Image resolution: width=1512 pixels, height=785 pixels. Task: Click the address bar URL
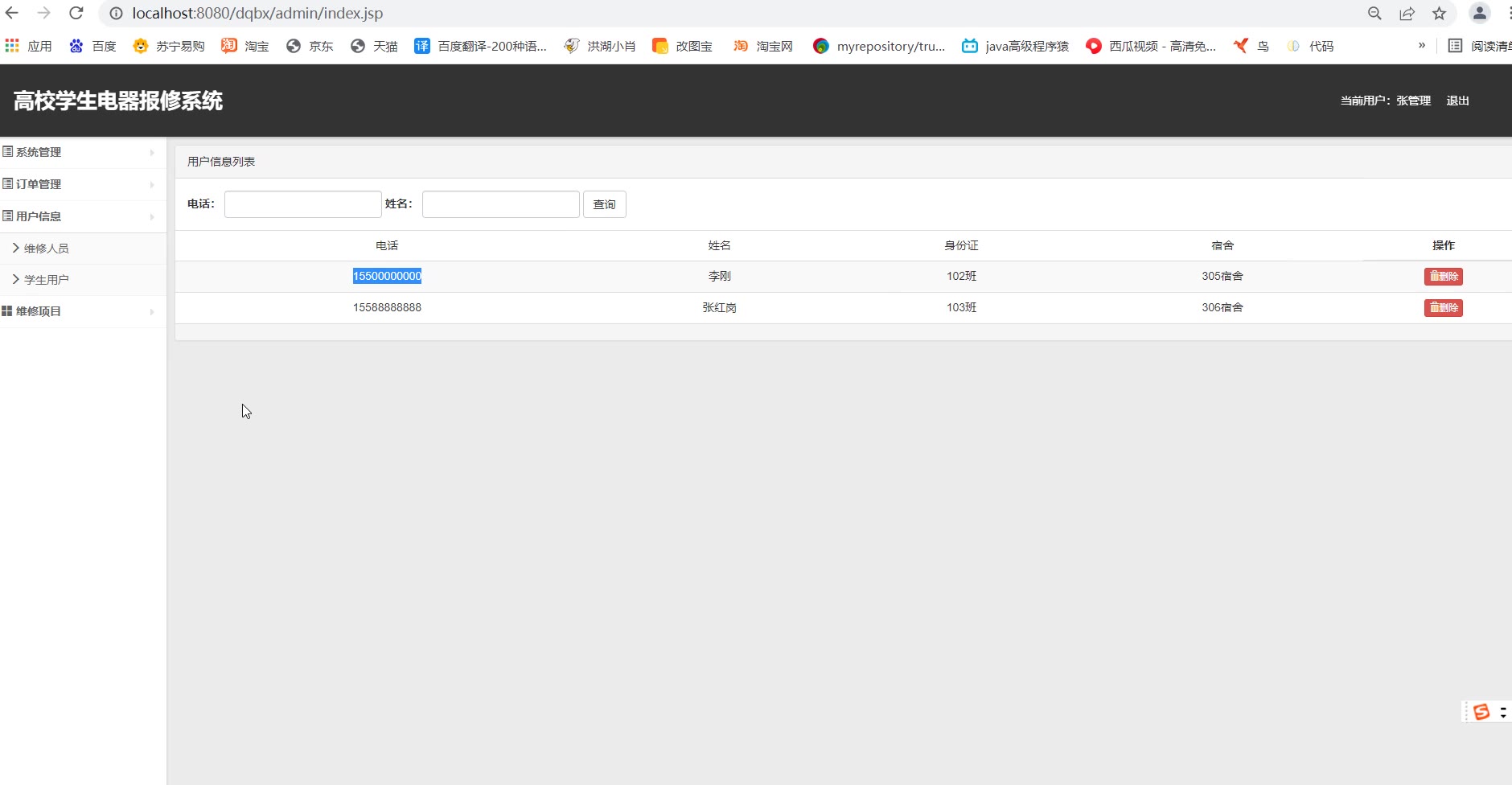(x=257, y=14)
